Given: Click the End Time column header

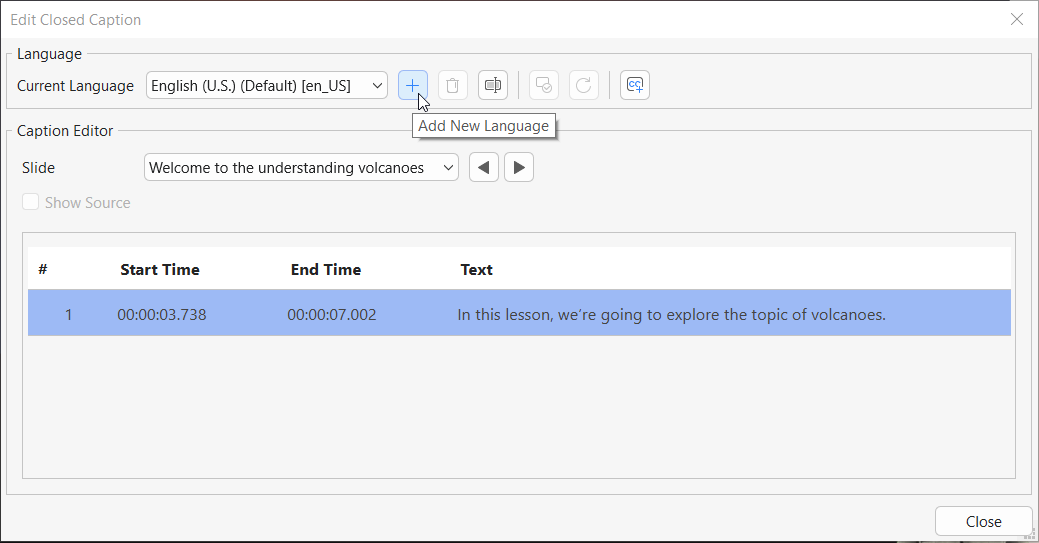Looking at the screenshot, I should point(326,270).
